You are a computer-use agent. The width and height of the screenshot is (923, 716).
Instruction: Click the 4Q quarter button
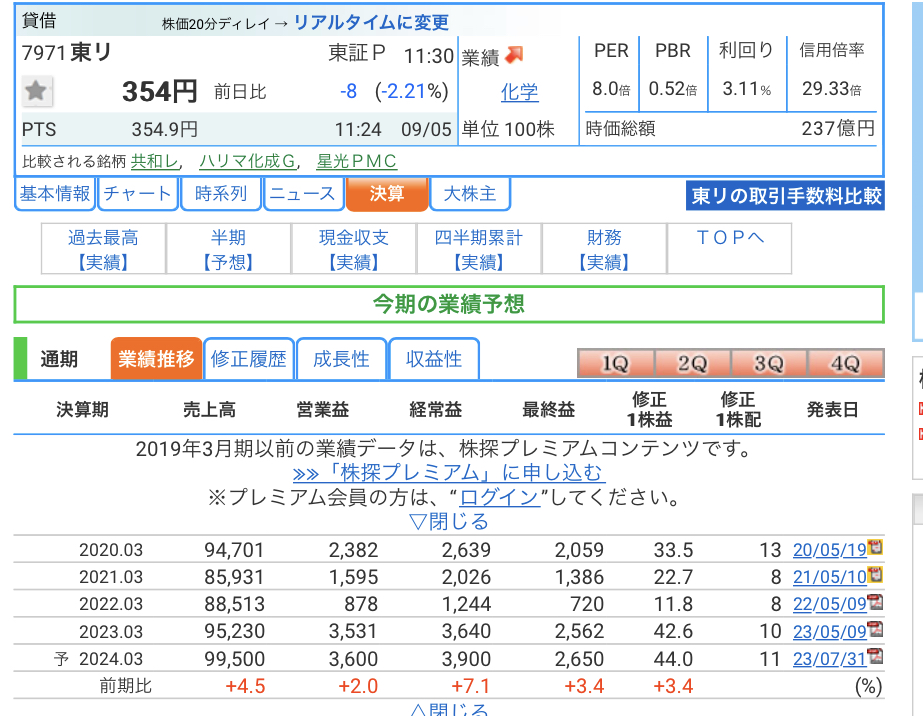846,363
